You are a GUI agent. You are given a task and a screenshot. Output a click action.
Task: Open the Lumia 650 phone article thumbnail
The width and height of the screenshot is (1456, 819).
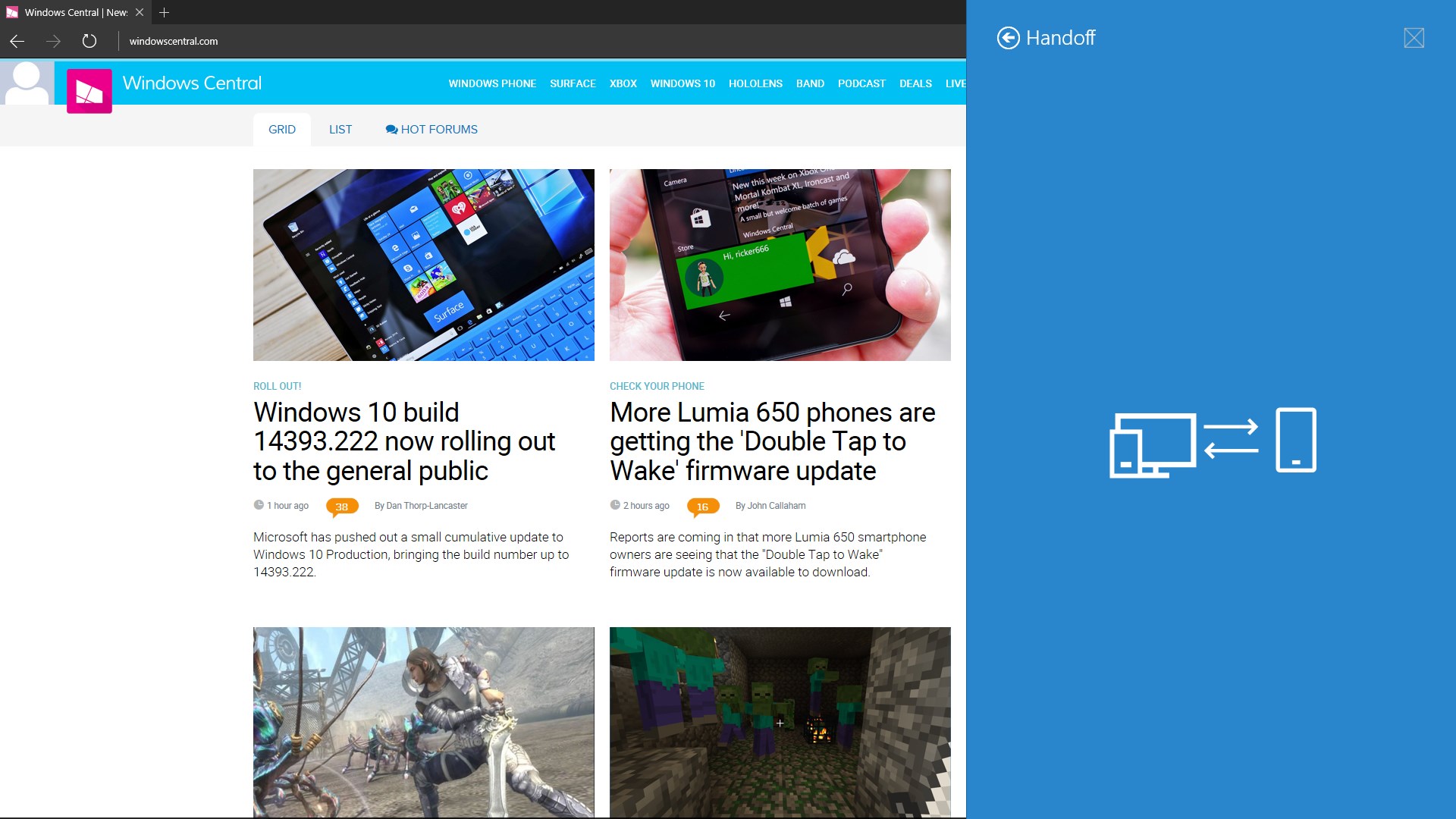(x=780, y=265)
